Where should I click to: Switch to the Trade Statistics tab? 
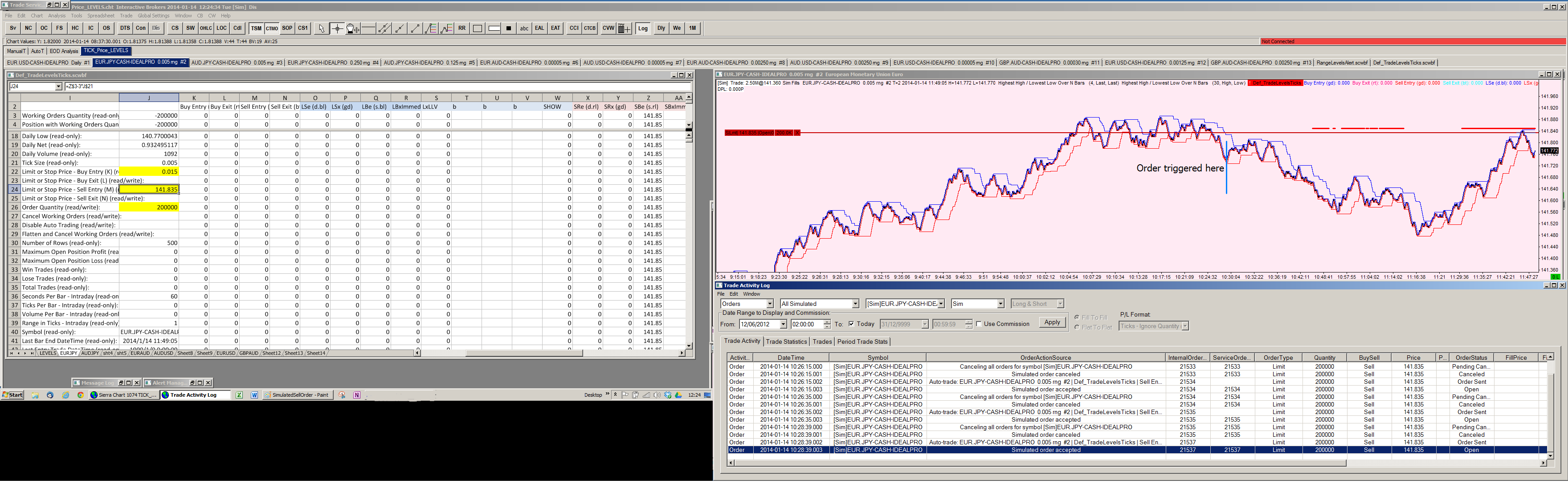click(786, 342)
